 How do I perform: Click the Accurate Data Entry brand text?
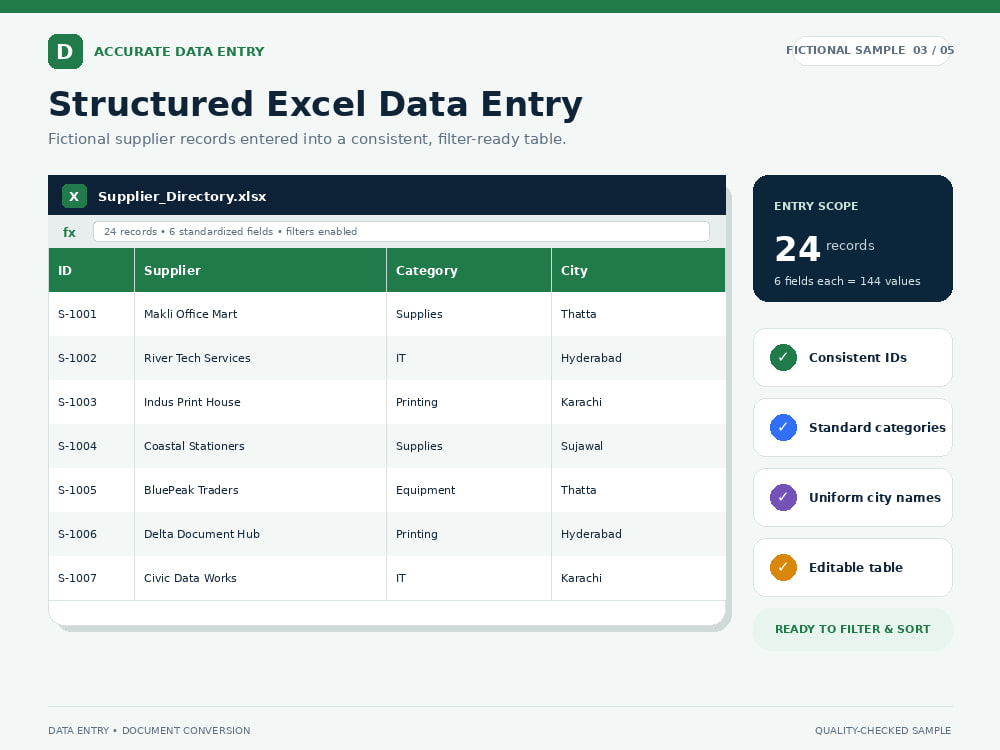point(179,52)
